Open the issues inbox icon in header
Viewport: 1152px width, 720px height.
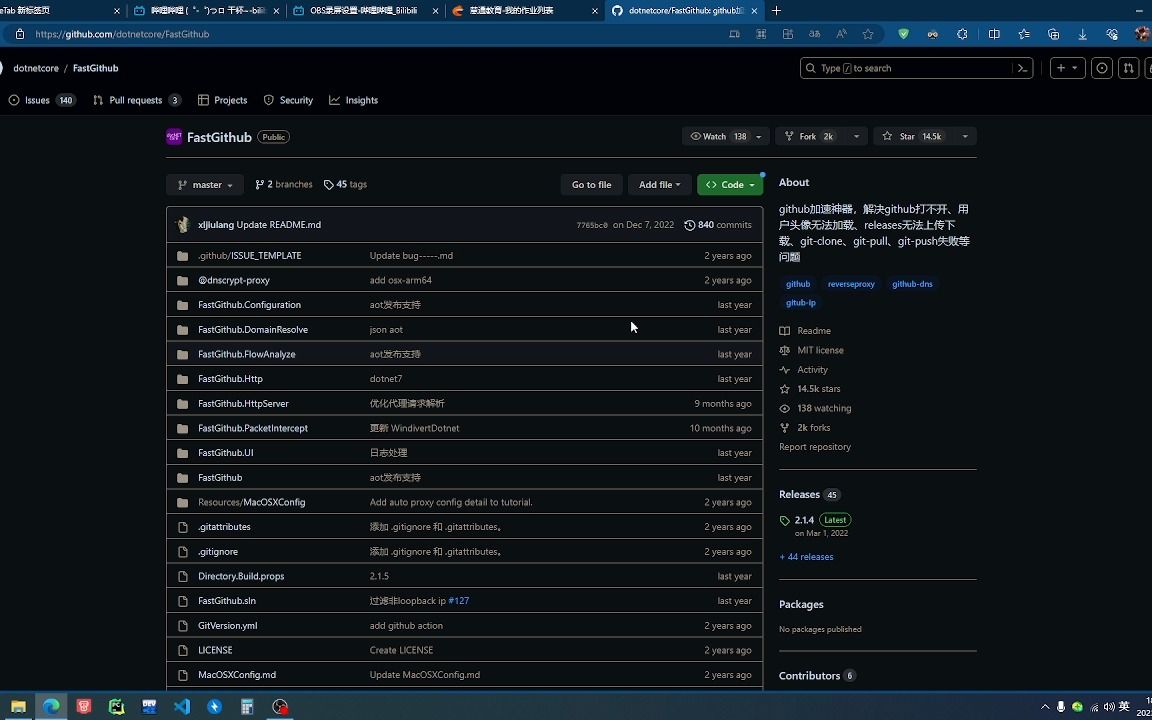click(x=1101, y=68)
